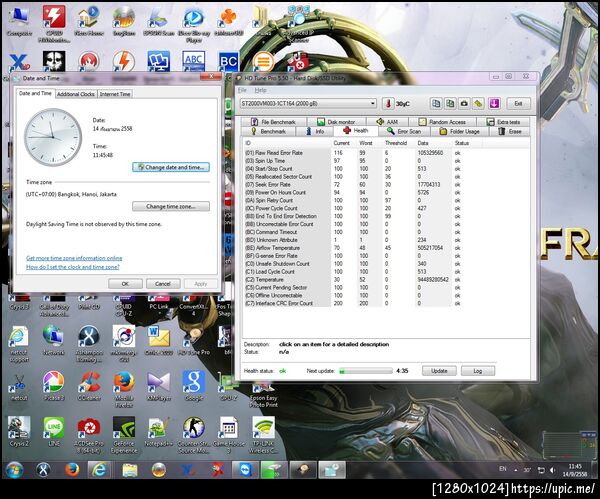This screenshot has height=499, width=600.
Task: Select the Reallocated Sector Count row
Action: coord(354,176)
